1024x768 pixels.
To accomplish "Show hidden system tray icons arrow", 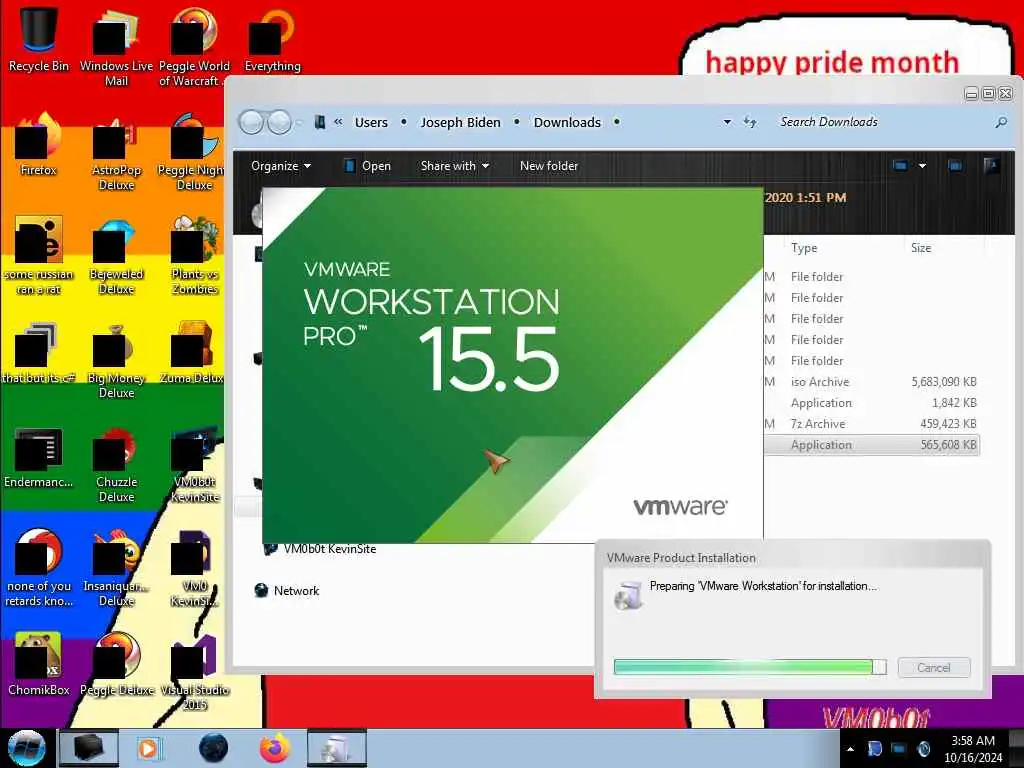I will pyautogui.click(x=850, y=749).
